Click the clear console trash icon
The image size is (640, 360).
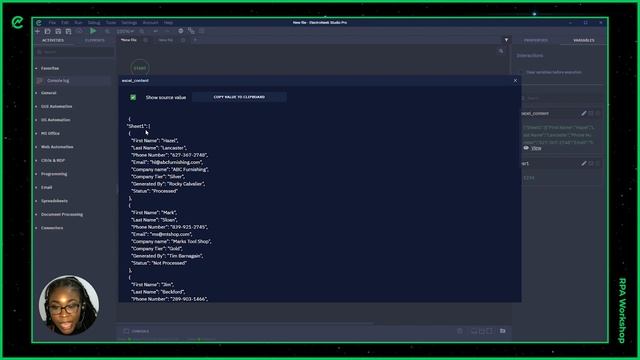[460, 331]
